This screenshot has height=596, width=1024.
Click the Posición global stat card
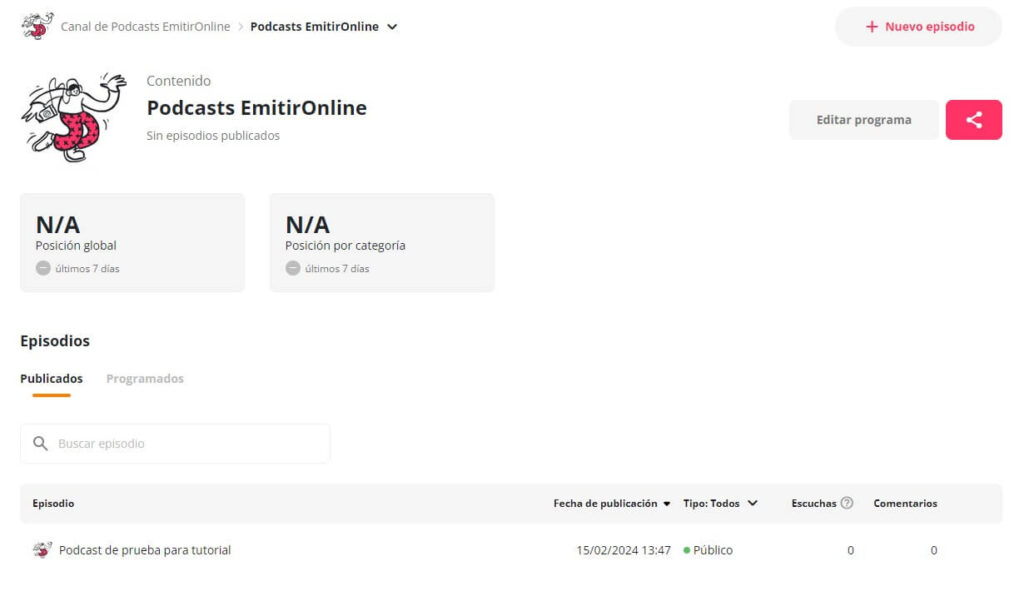click(133, 242)
